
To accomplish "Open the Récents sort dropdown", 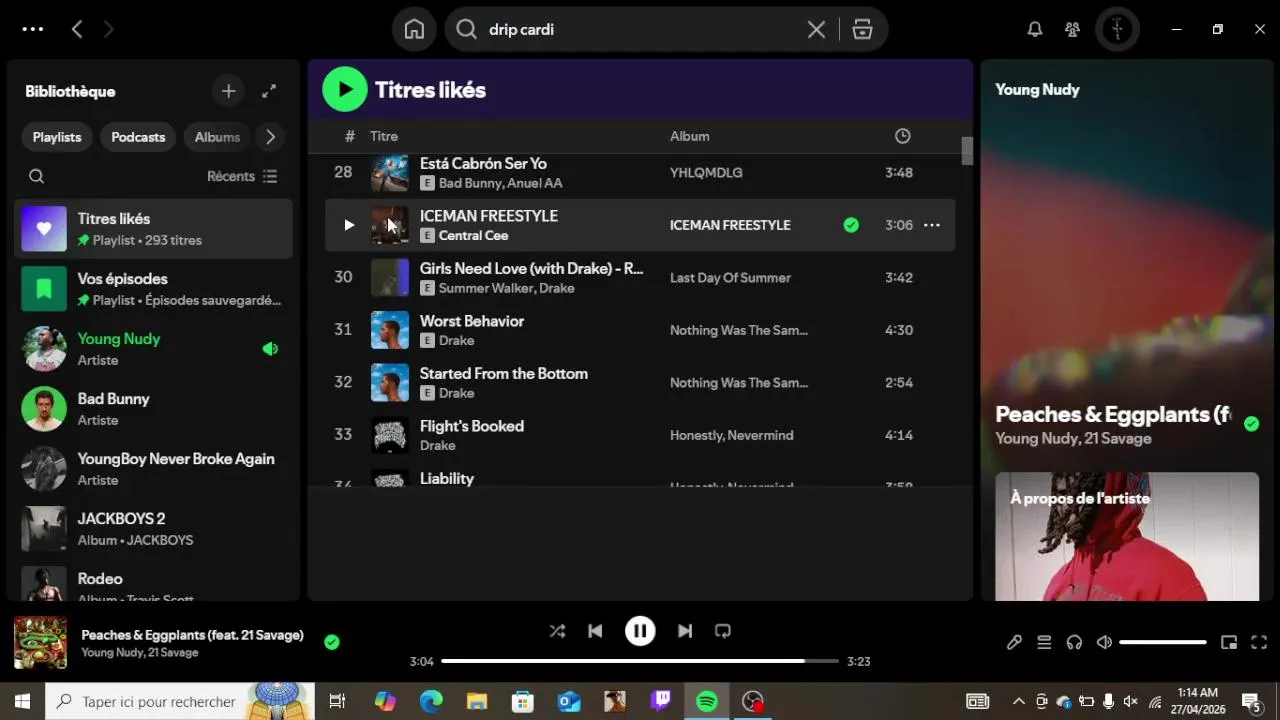I will [x=242, y=176].
